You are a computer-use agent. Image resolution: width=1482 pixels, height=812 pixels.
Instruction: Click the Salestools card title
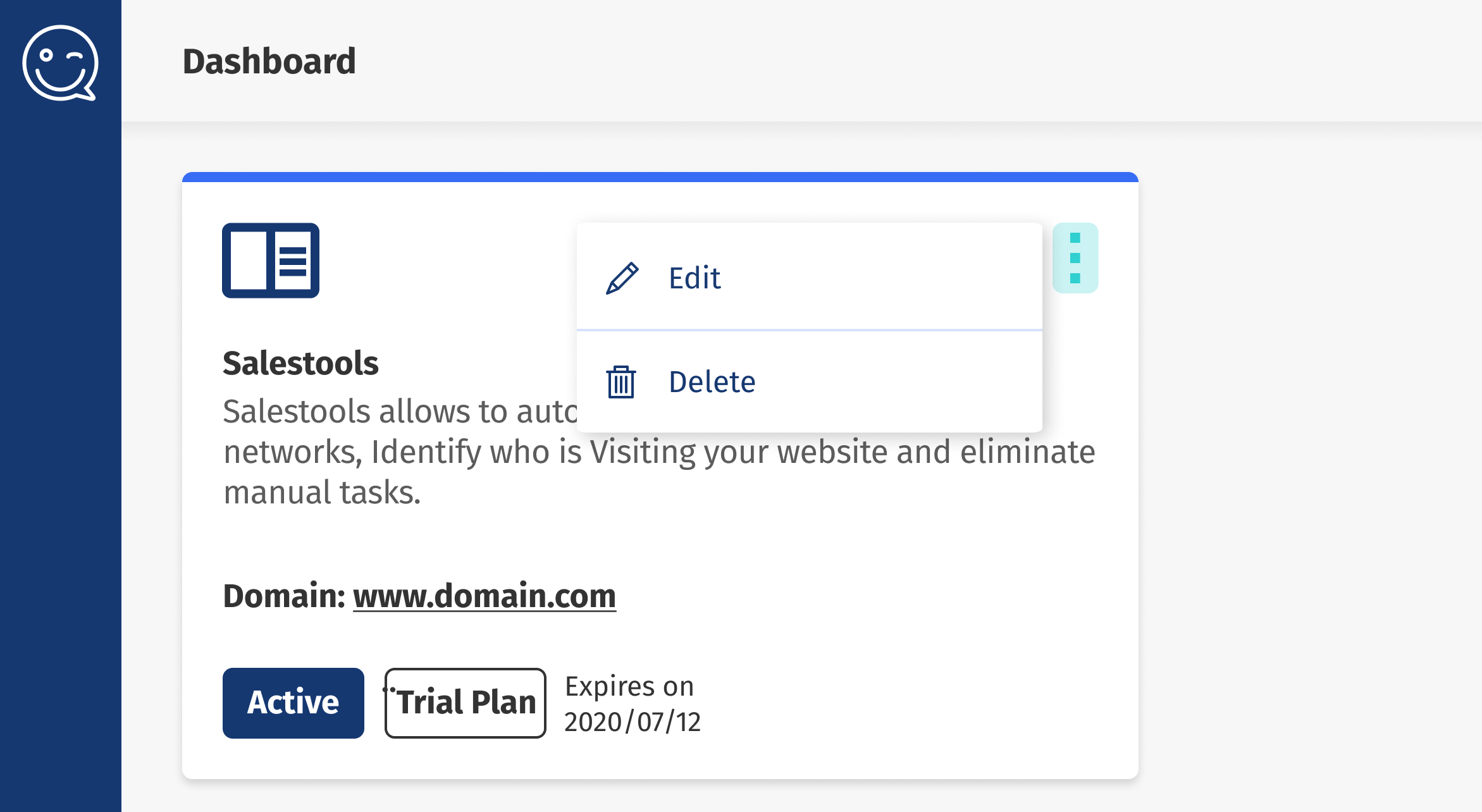300,363
